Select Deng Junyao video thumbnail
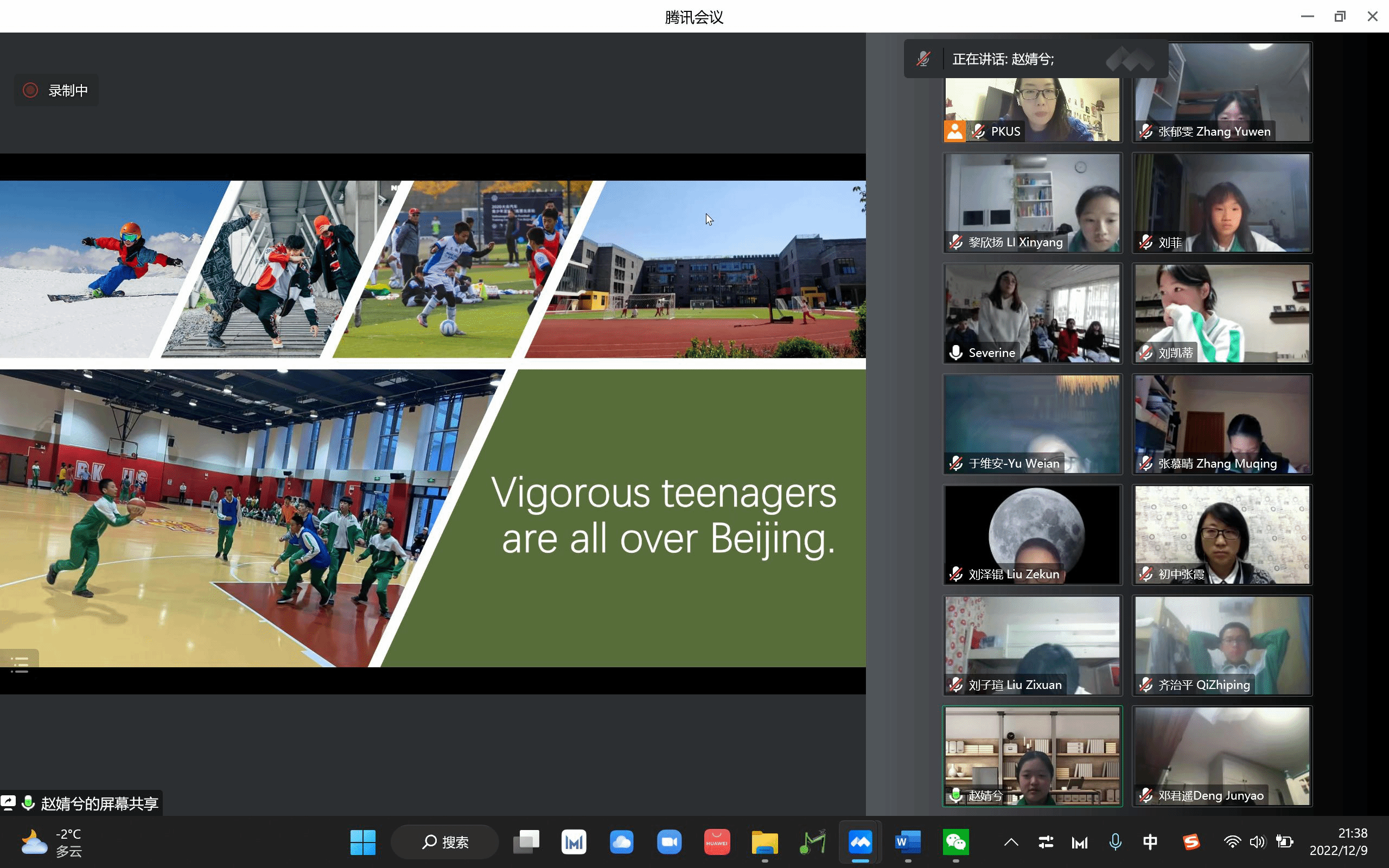Viewport: 1389px width, 868px height. 1222,756
